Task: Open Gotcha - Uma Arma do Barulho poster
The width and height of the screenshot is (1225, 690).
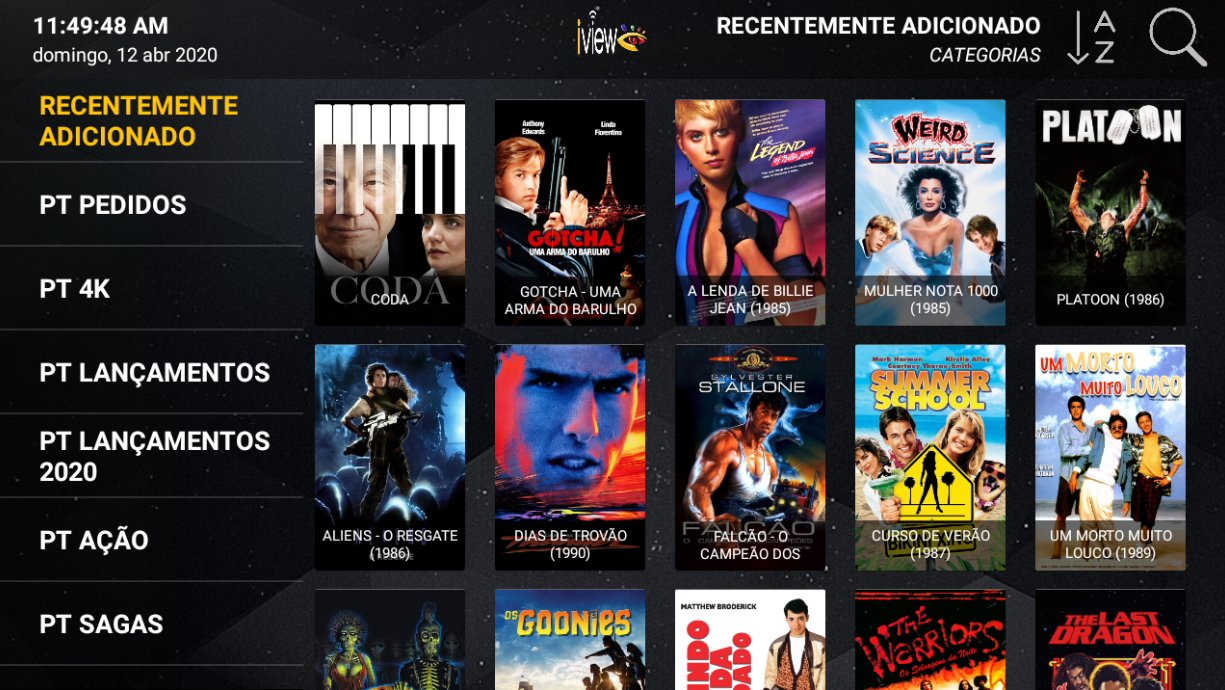Action: [x=570, y=213]
